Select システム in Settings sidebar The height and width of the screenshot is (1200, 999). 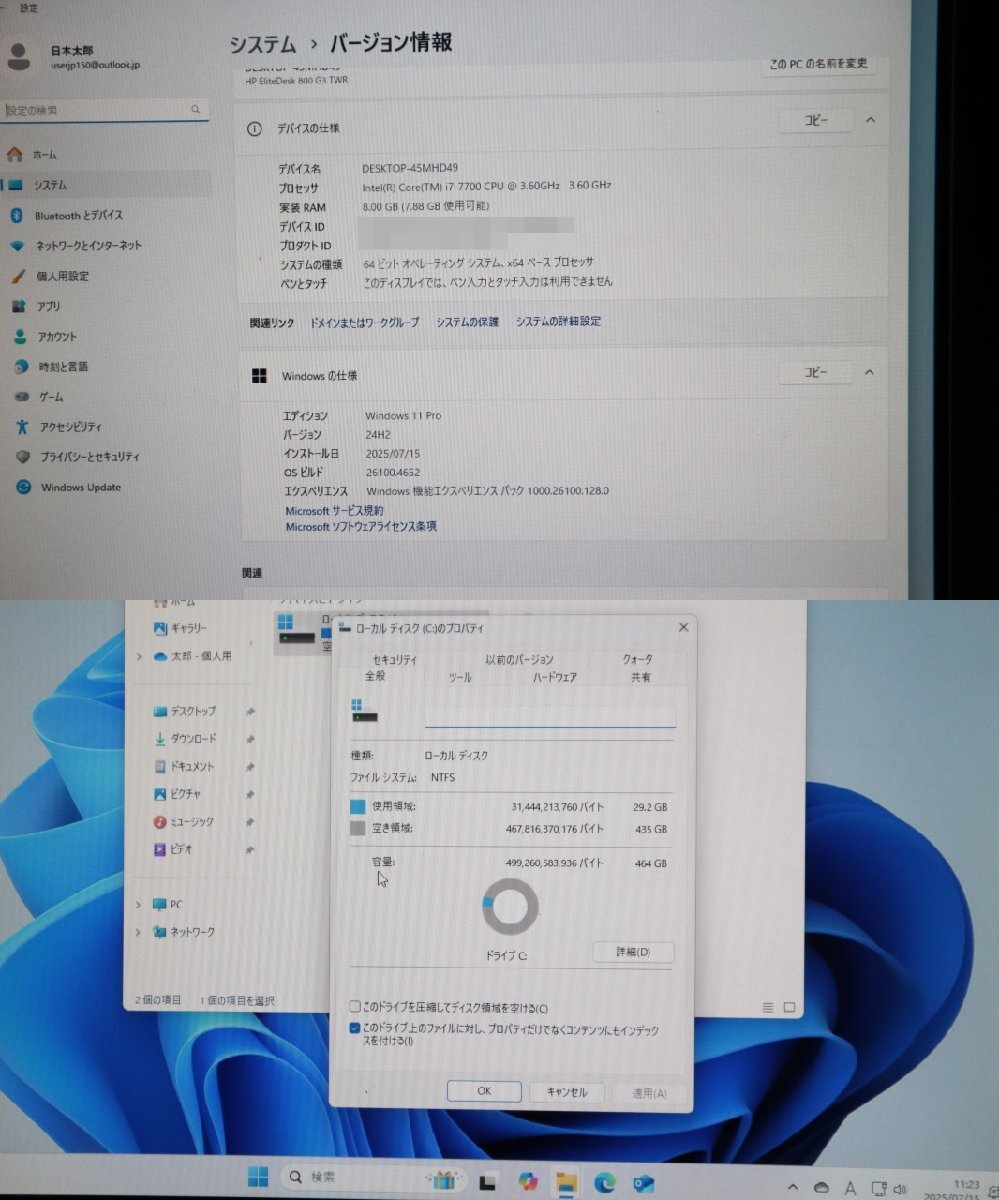[105, 185]
